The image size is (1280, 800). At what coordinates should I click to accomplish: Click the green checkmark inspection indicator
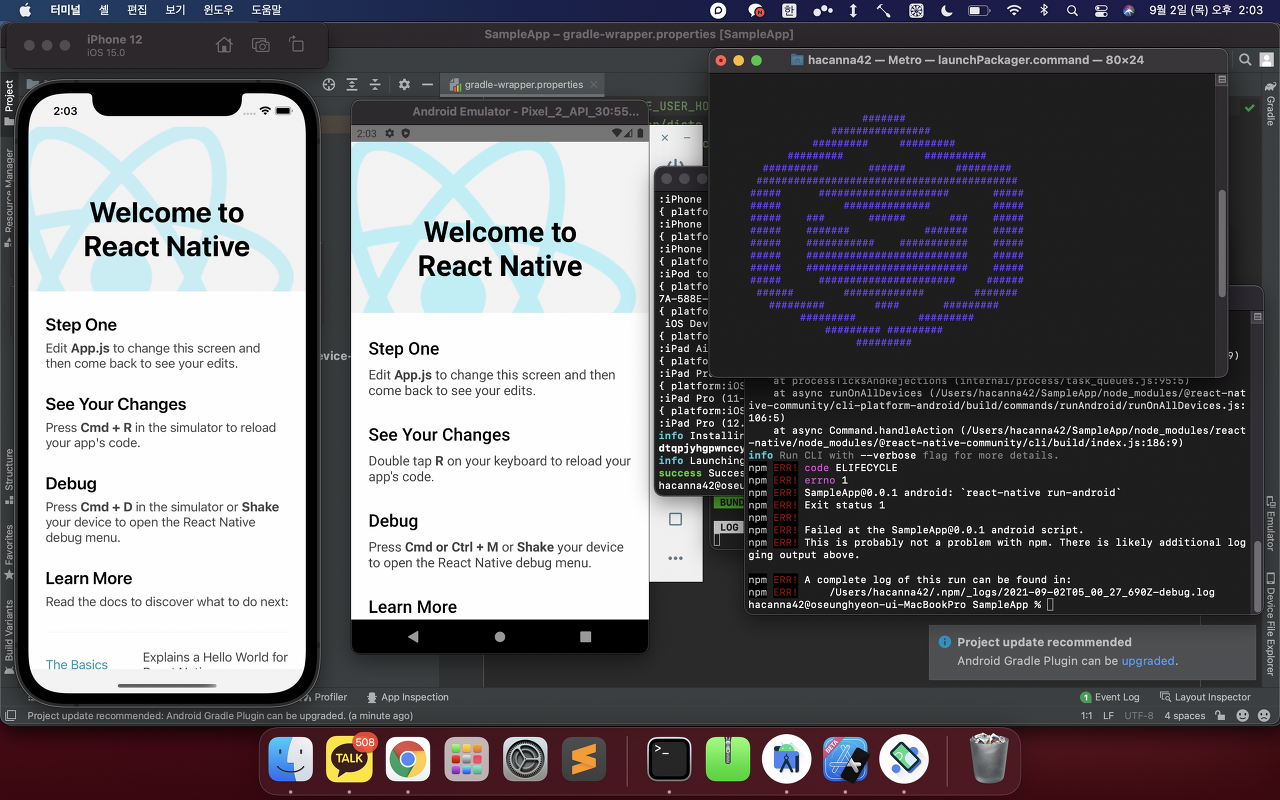tap(1250, 107)
